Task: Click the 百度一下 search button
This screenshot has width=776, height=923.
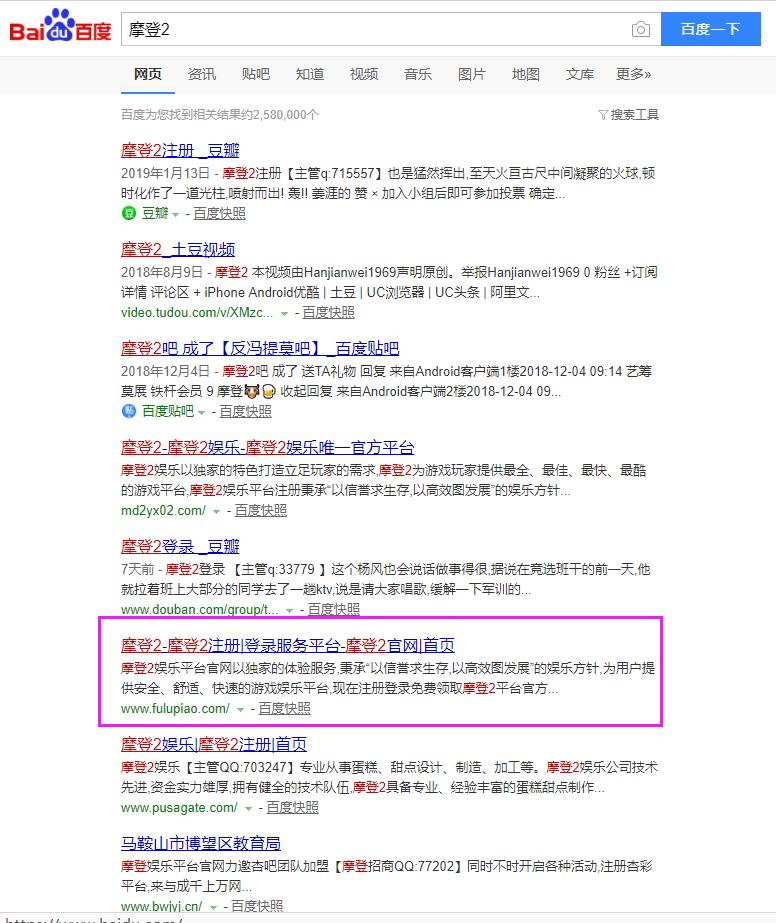Action: pyautogui.click(x=711, y=29)
